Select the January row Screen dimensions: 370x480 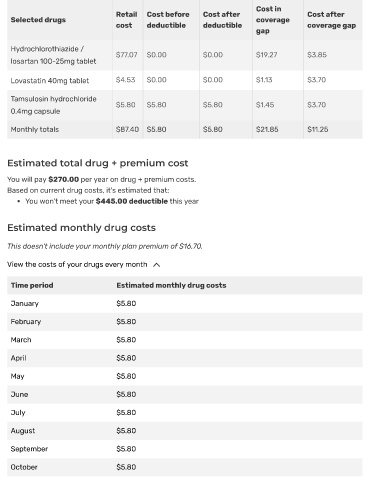coord(185,303)
